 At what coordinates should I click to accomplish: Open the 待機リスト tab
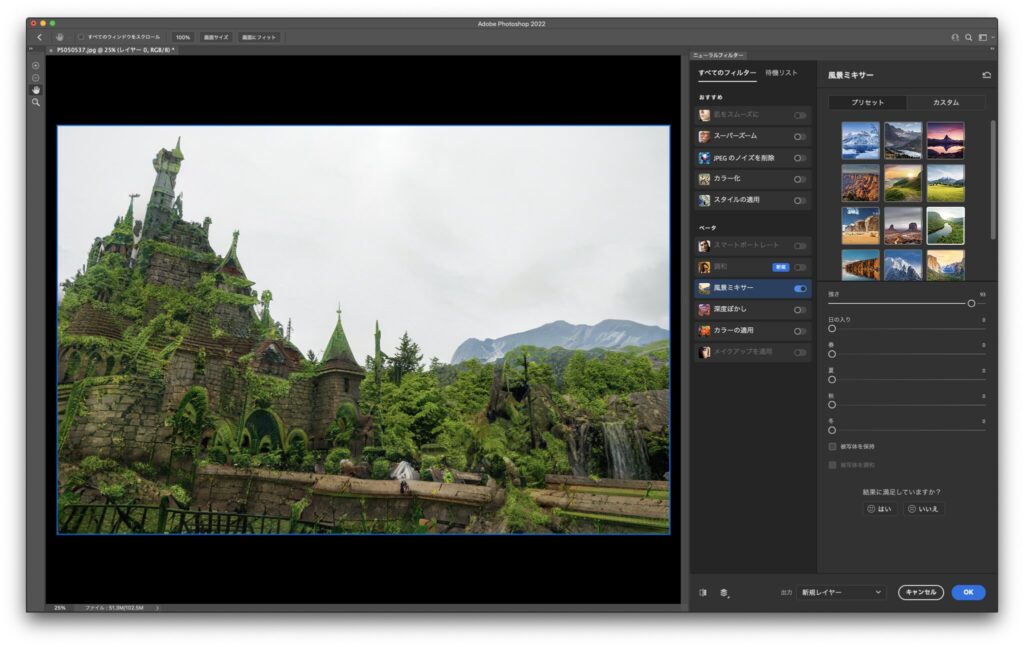point(781,73)
